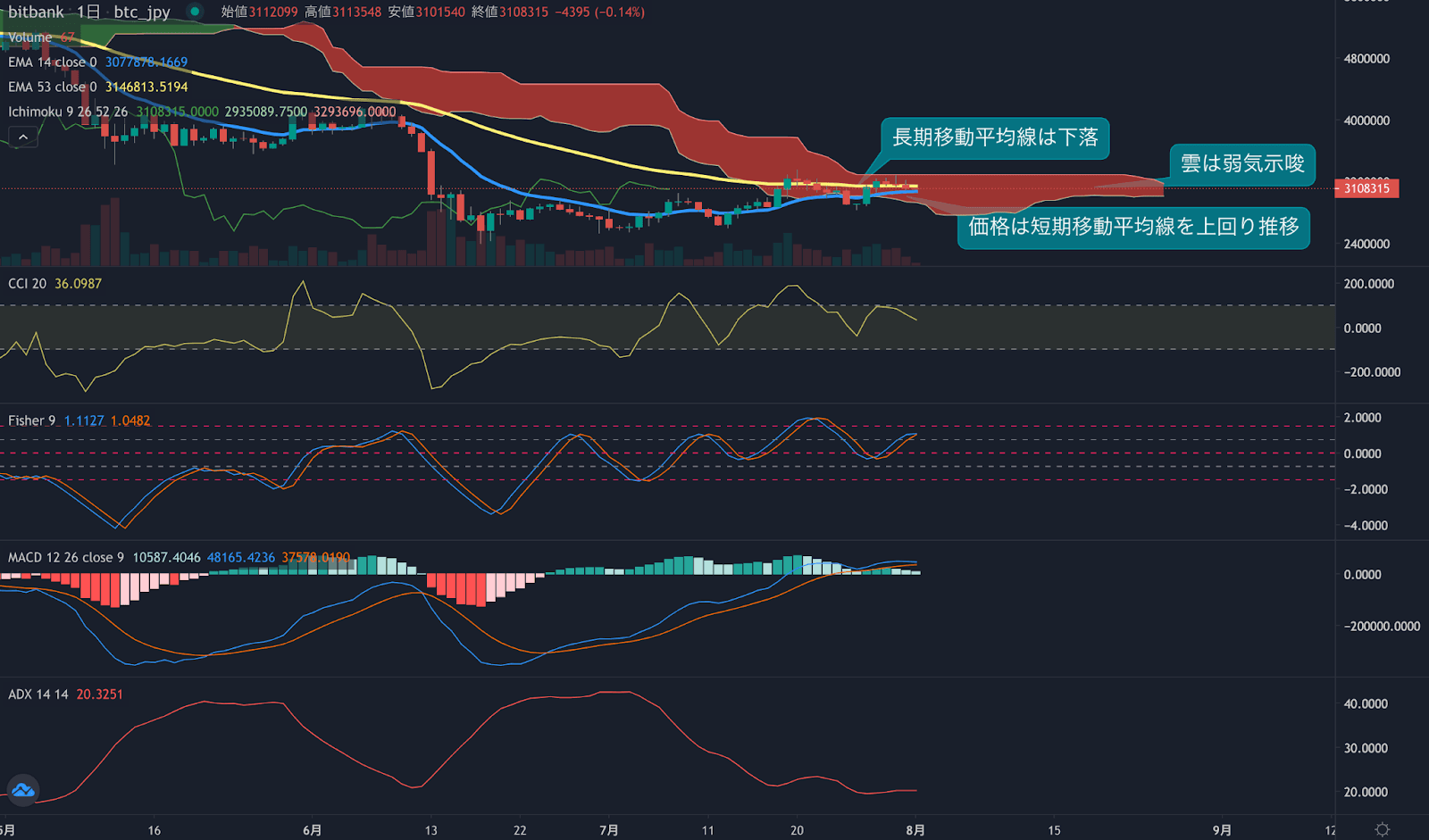Select the 雲は弱気示唆 annotation callout

pyautogui.click(x=1241, y=164)
